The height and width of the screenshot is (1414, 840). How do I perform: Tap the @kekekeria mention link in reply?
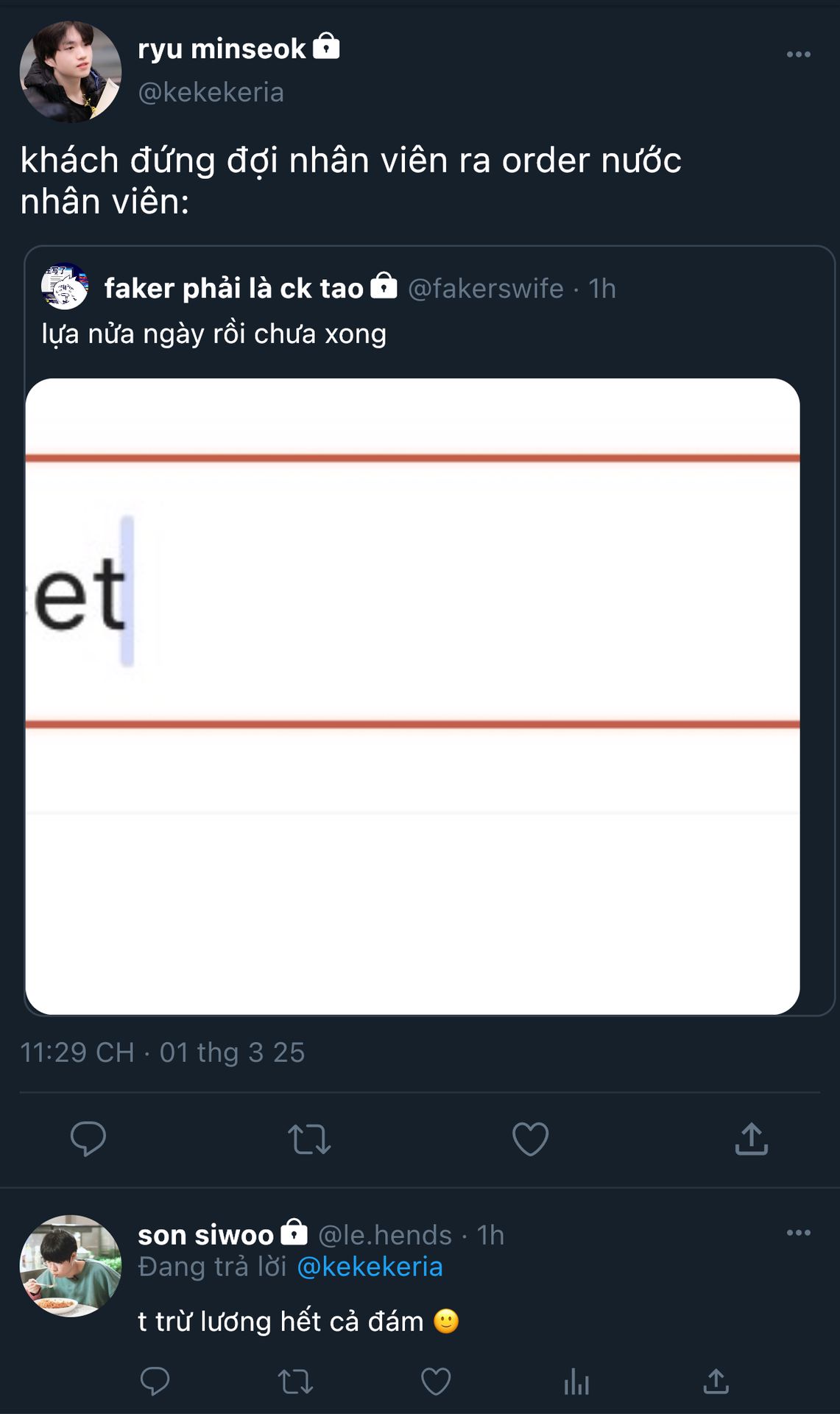pos(370,1267)
